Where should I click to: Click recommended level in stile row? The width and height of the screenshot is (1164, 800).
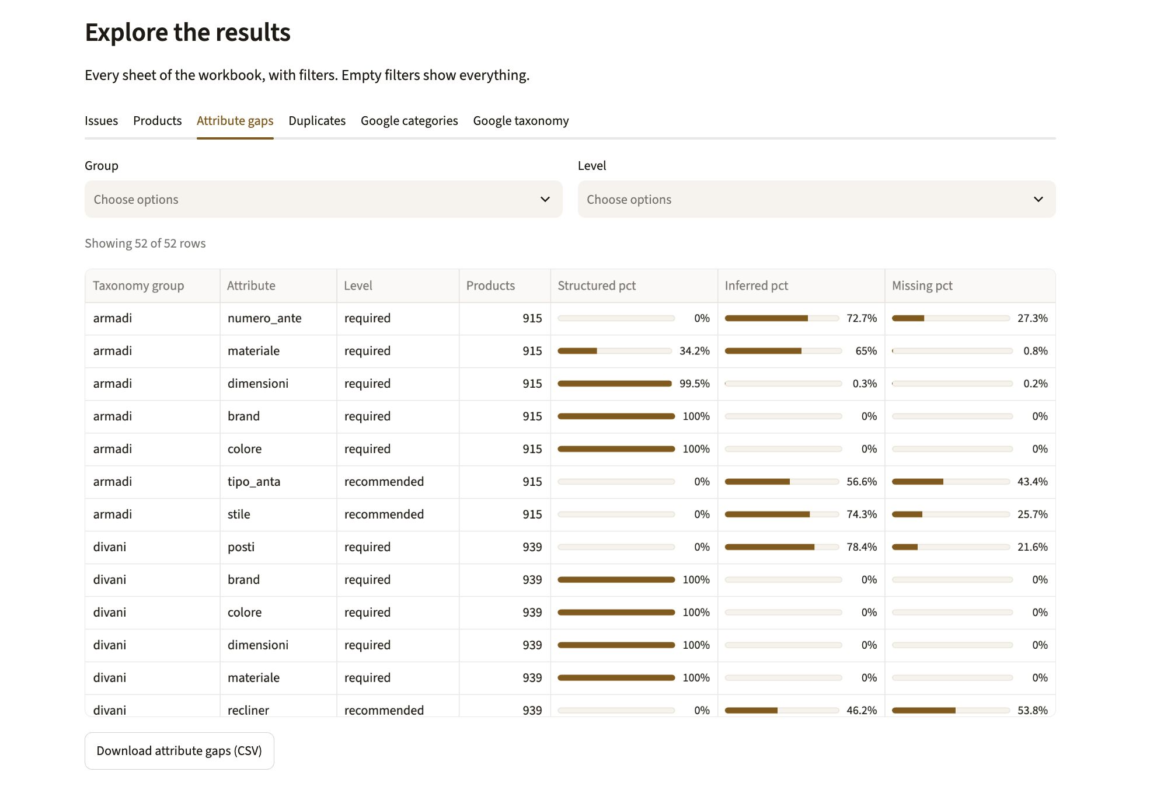(384, 514)
